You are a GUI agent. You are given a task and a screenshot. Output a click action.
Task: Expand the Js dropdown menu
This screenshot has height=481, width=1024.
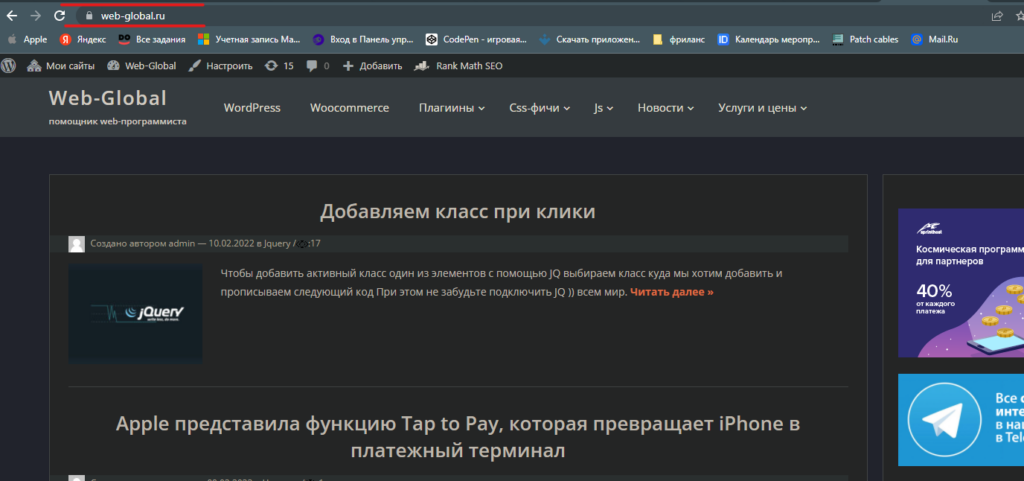click(603, 108)
